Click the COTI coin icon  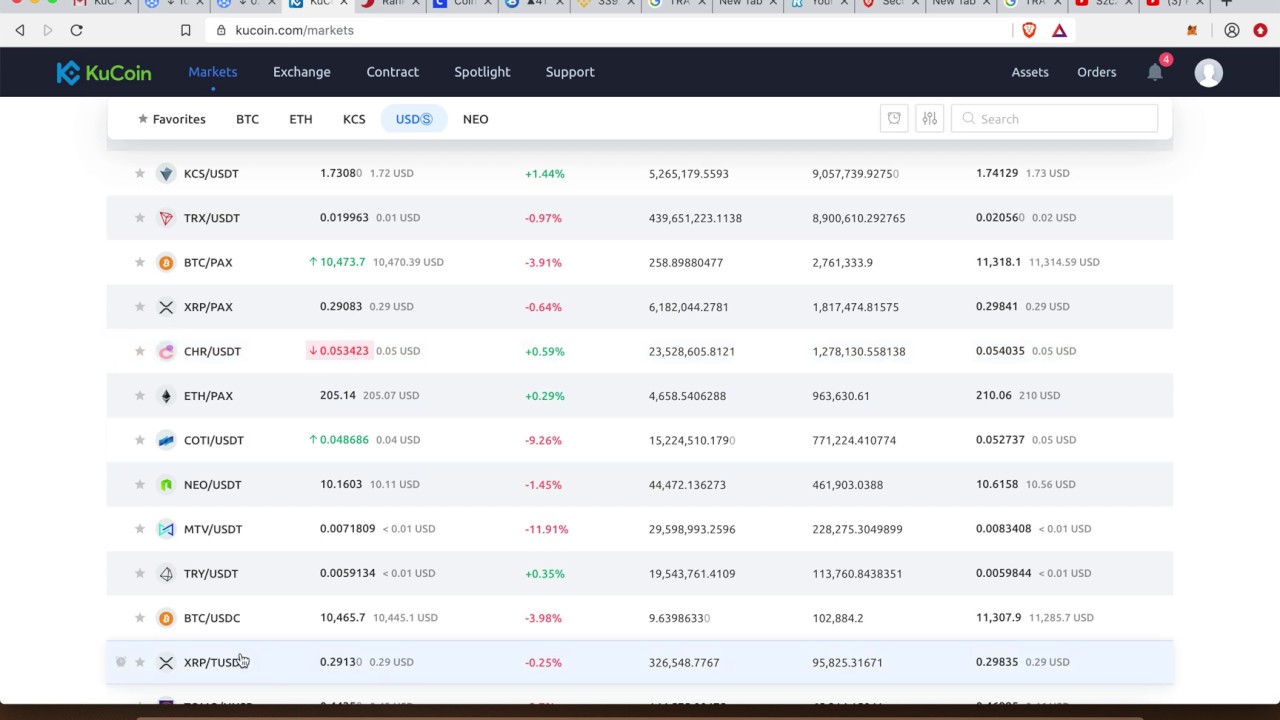pos(166,440)
